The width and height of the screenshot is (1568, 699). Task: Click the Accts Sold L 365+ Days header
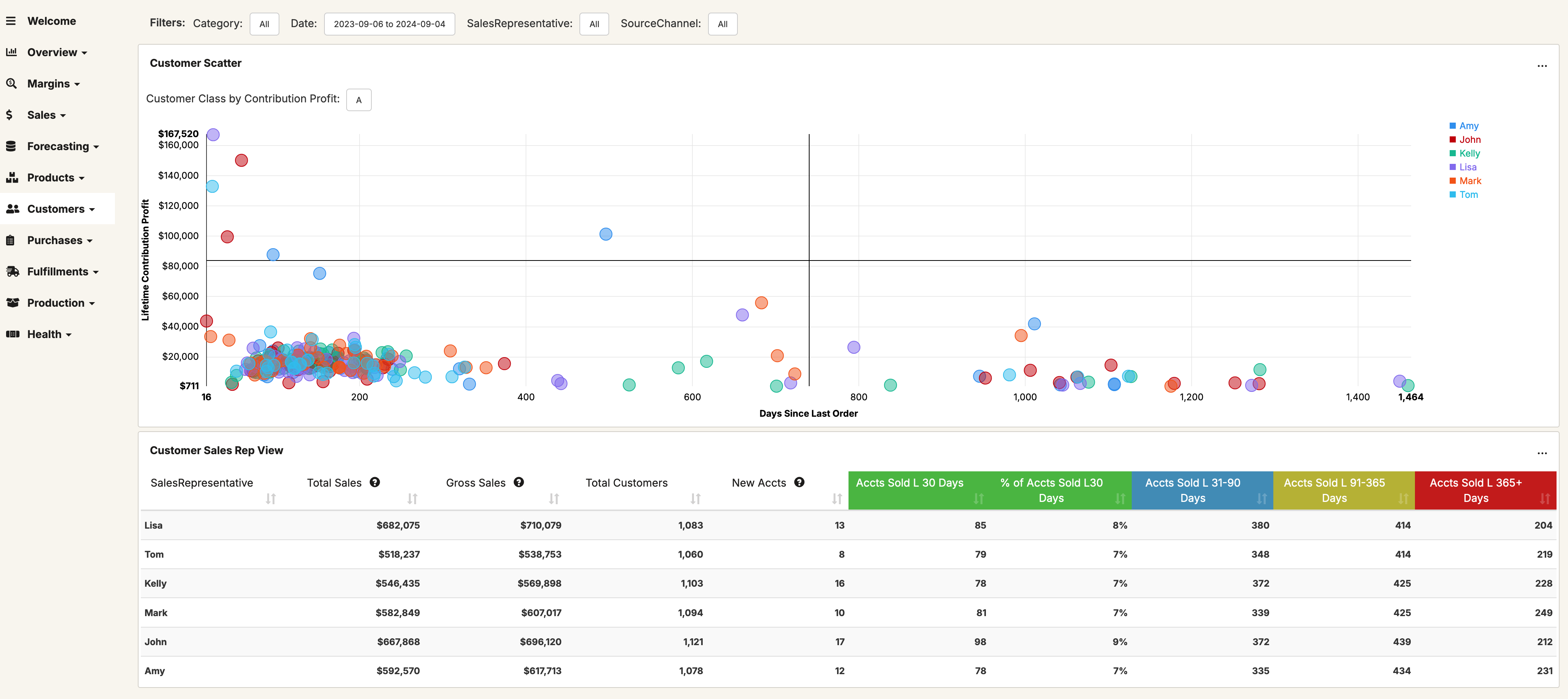(x=1476, y=490)
